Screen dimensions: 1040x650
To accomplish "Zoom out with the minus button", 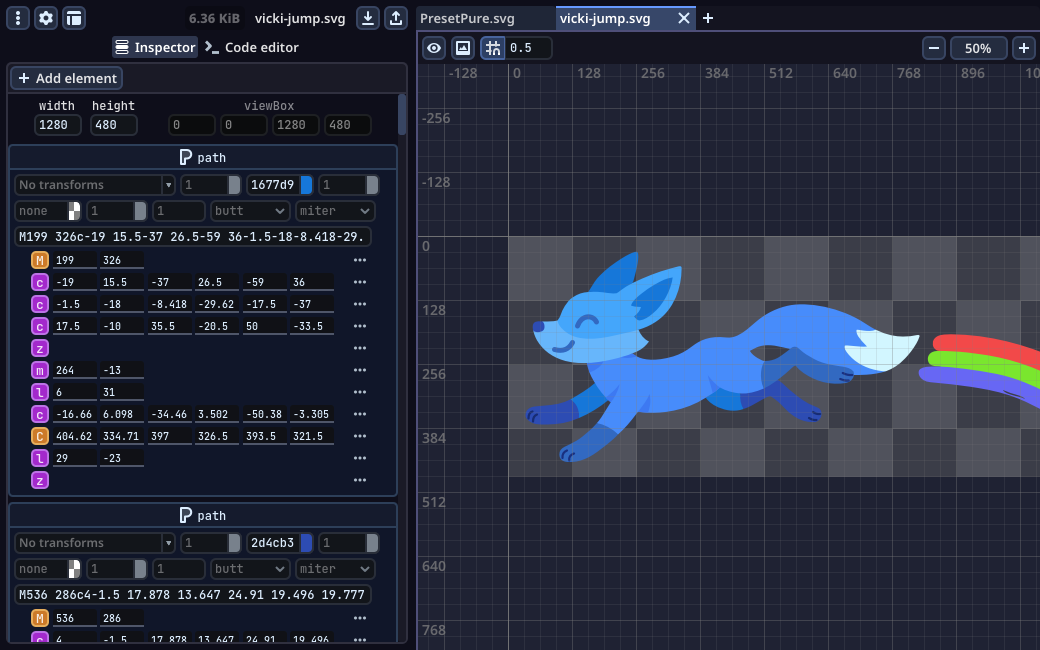I will tap(934, 48).
